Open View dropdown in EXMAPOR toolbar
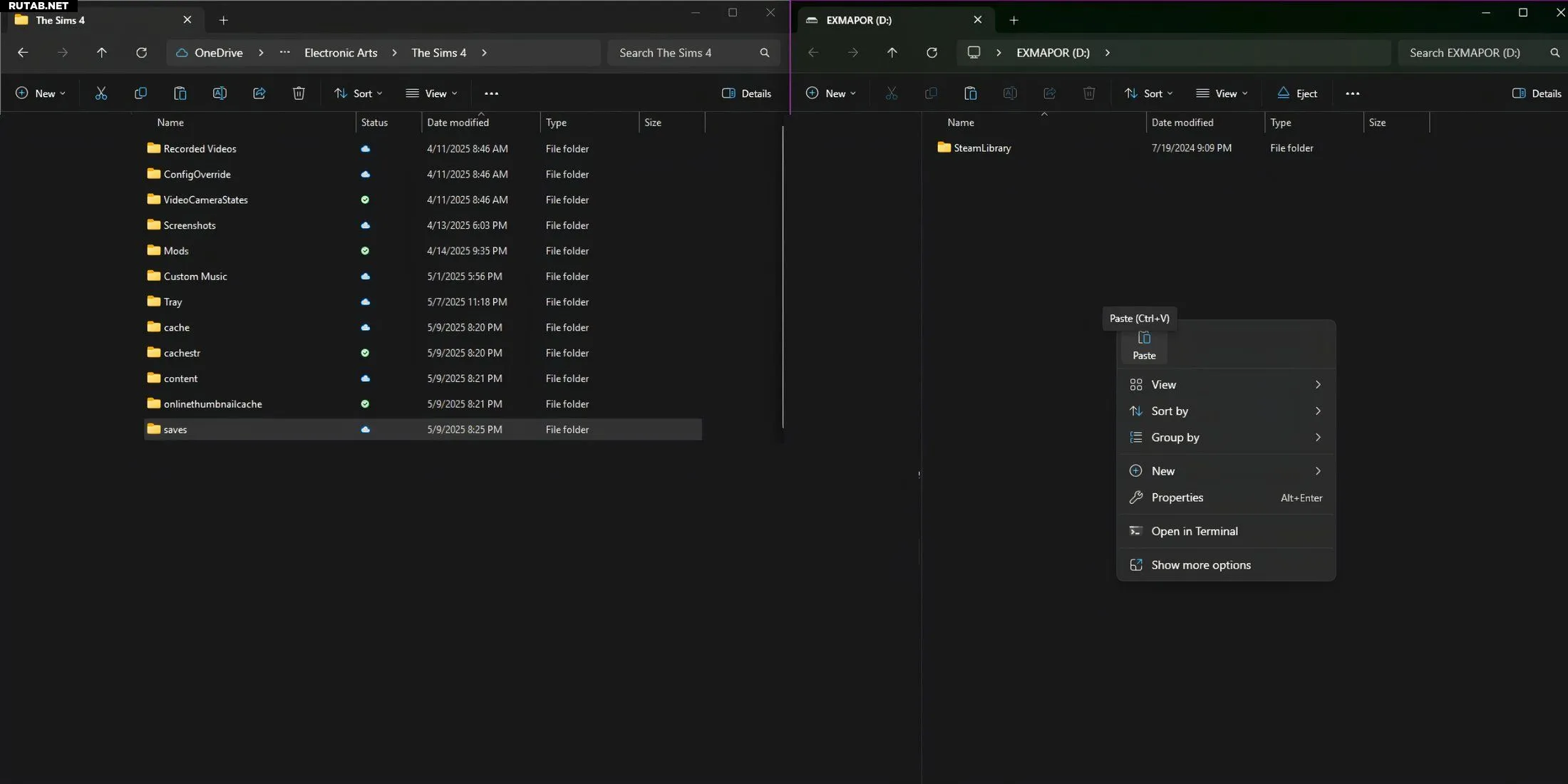The width and height of the screenshot is (1568, 784). click(1222, 93)
